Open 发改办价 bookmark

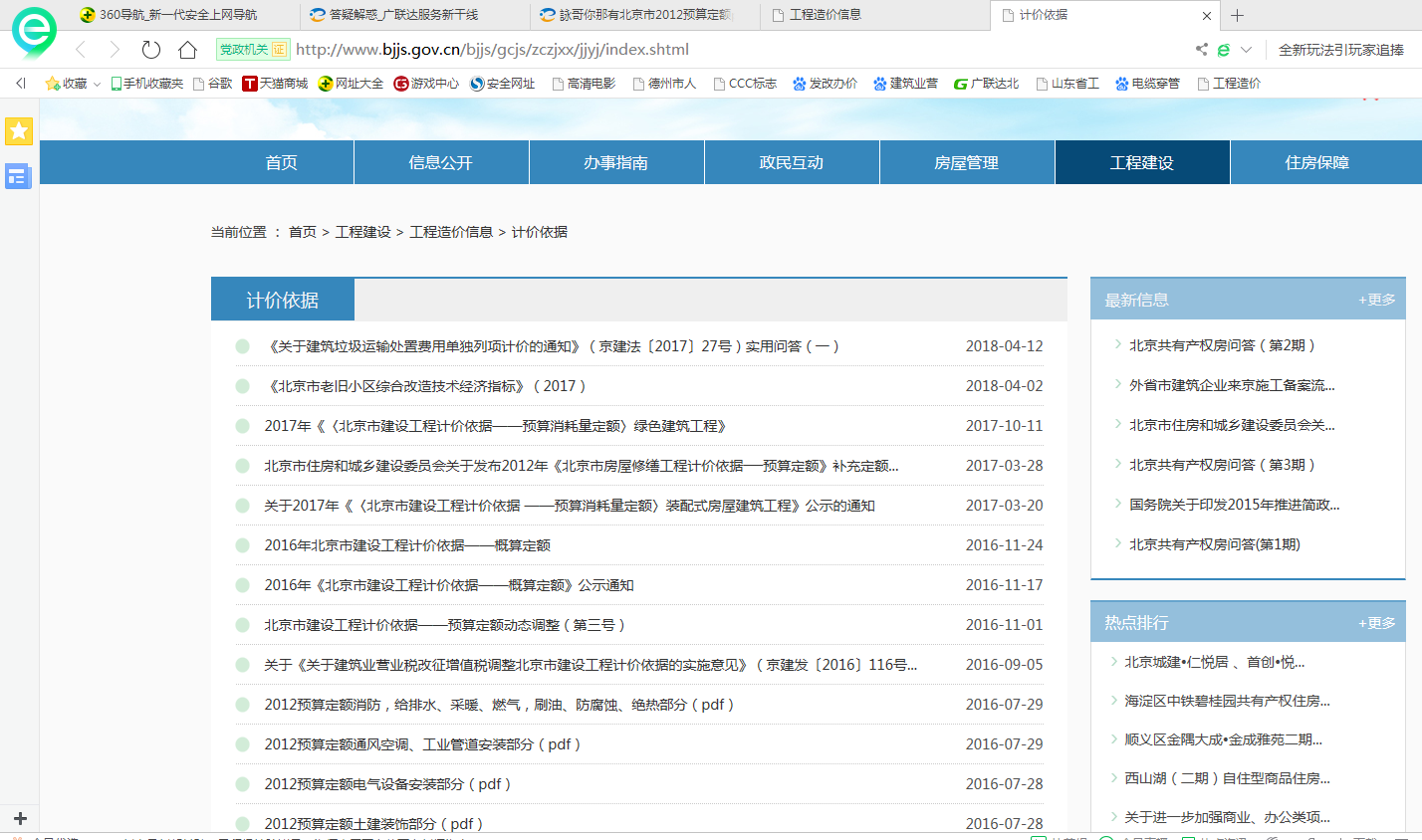click(825, 84)
